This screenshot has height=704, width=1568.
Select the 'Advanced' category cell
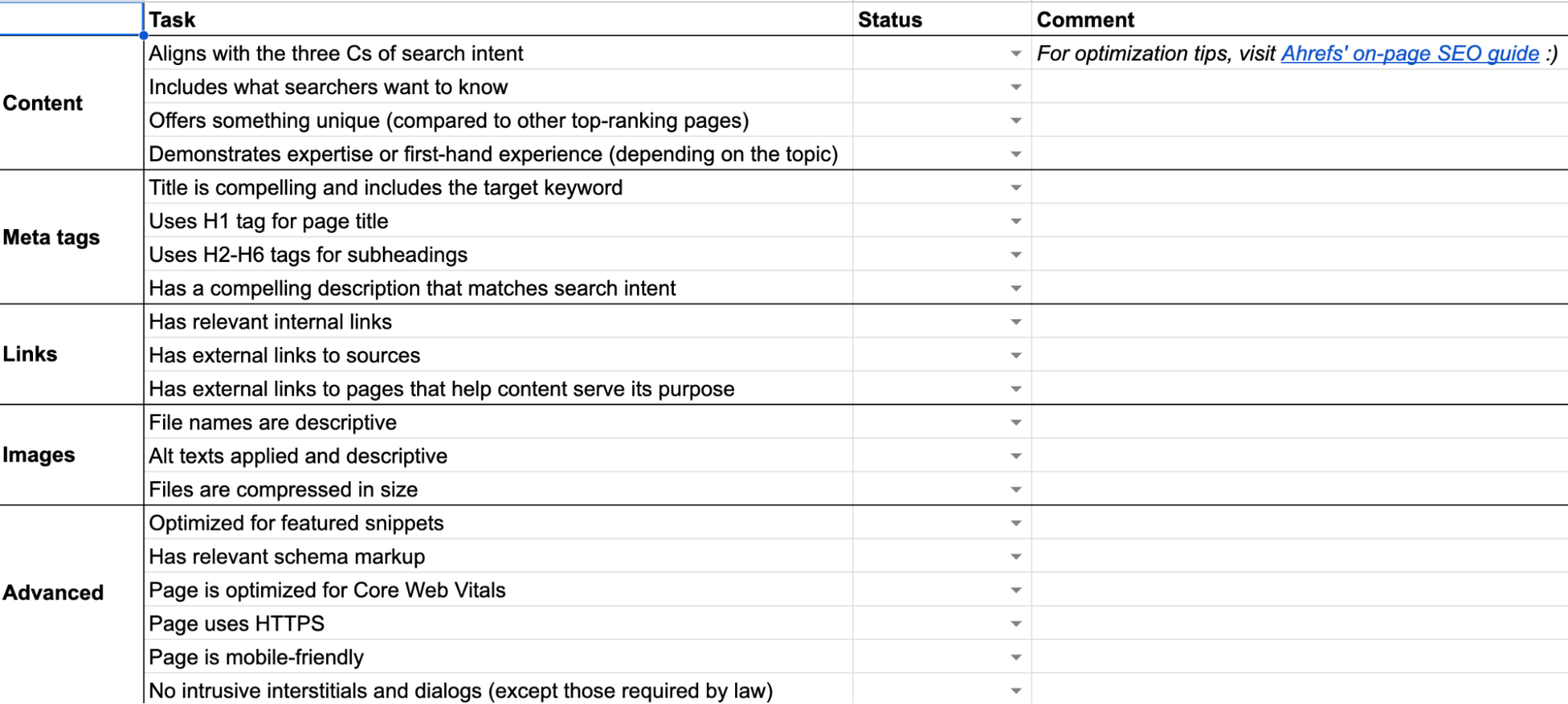(x=71, y=593)
